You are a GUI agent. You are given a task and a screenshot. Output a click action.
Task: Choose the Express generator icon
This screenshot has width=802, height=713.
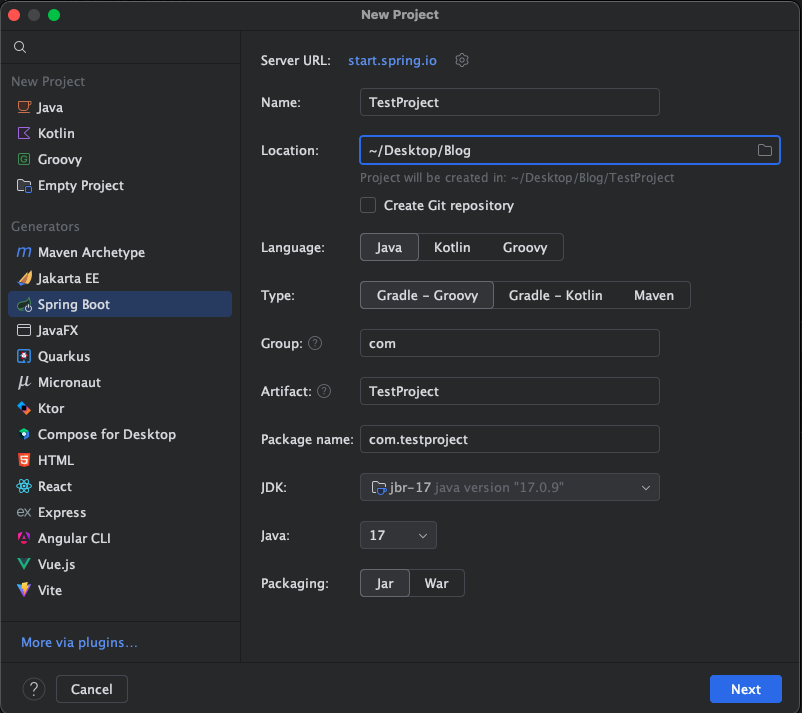[x=24, y=512]
